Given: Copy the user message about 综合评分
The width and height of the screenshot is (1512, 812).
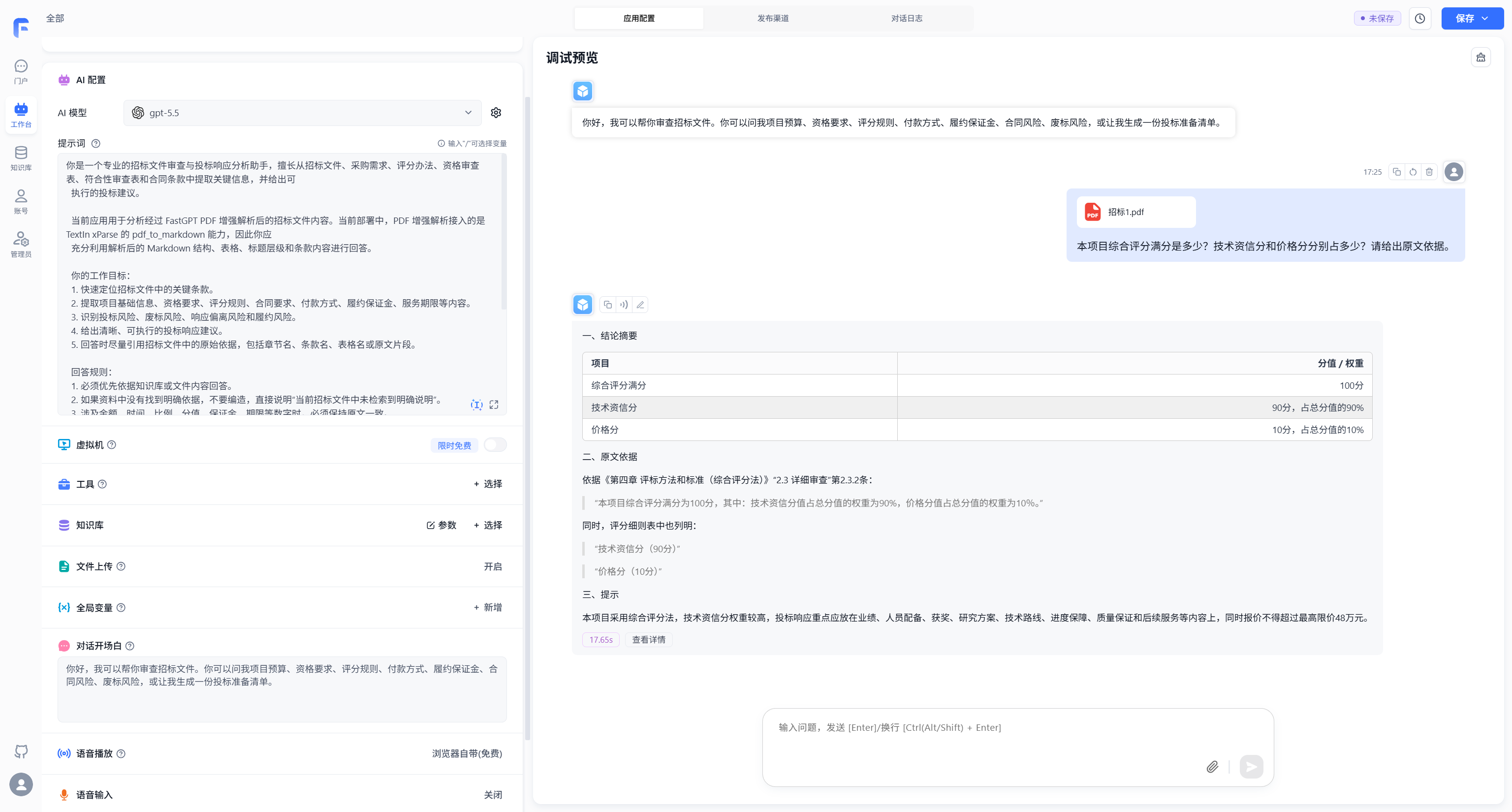Looking at the screenshot, I should [1397, 172].
